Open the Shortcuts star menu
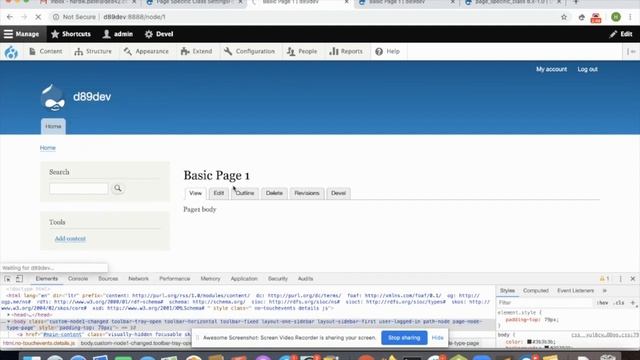The image size is (640, 360). click(x=71, y=34)
